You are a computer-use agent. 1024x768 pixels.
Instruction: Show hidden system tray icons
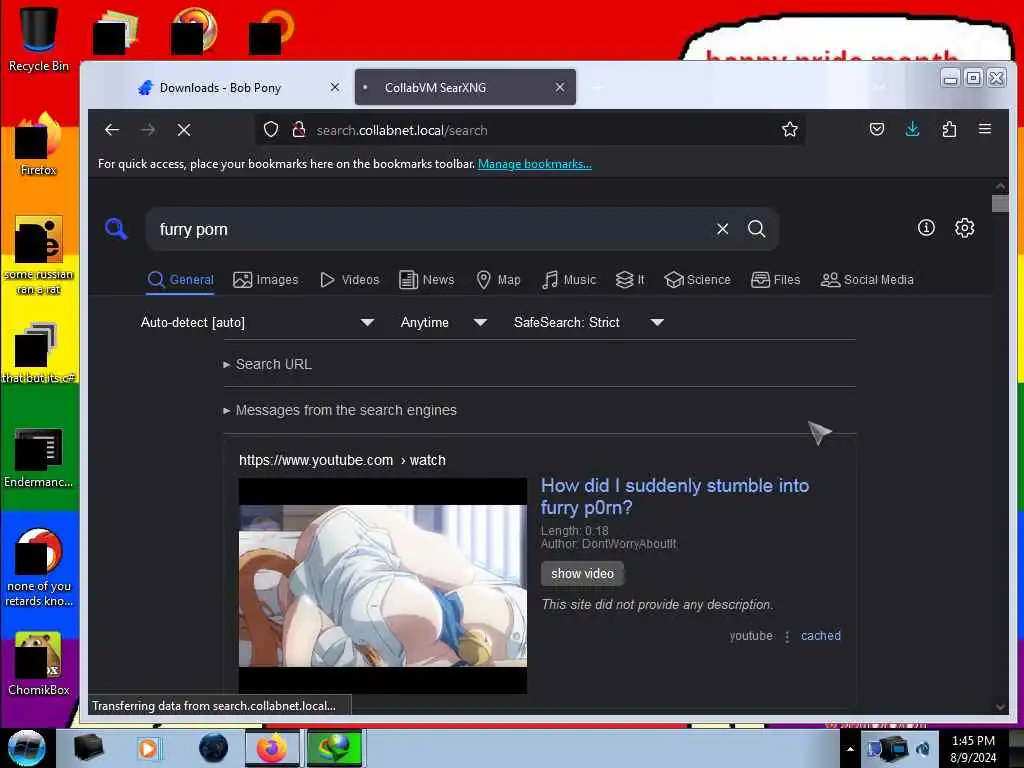click(x=850, y=749)
